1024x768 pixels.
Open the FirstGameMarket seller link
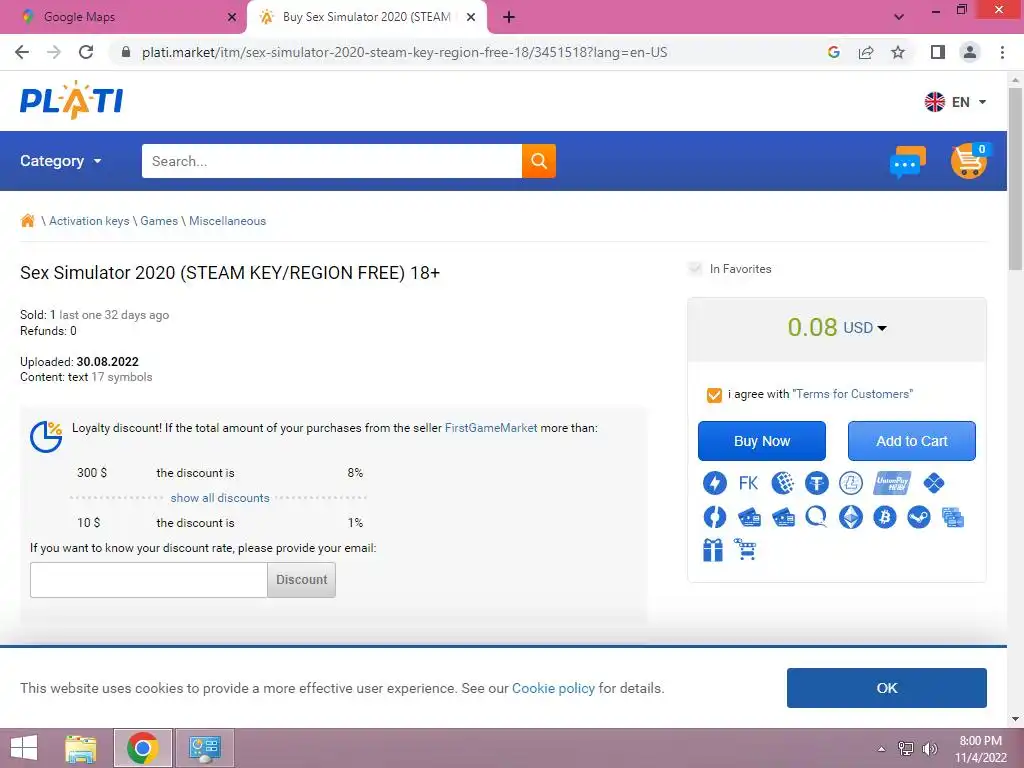point(490,428)
